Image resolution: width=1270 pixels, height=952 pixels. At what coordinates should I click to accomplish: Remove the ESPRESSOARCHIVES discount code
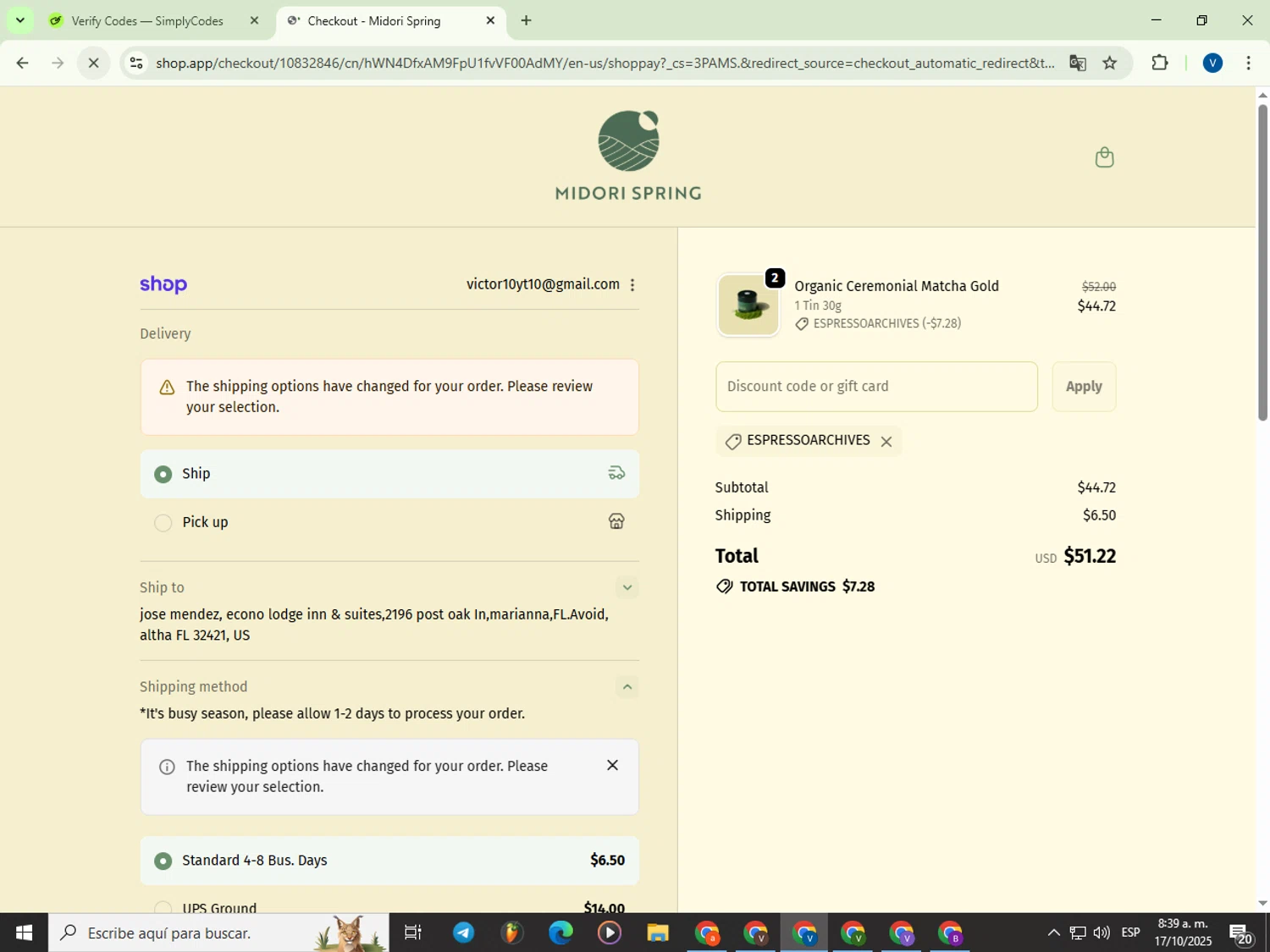pos(886,442)
